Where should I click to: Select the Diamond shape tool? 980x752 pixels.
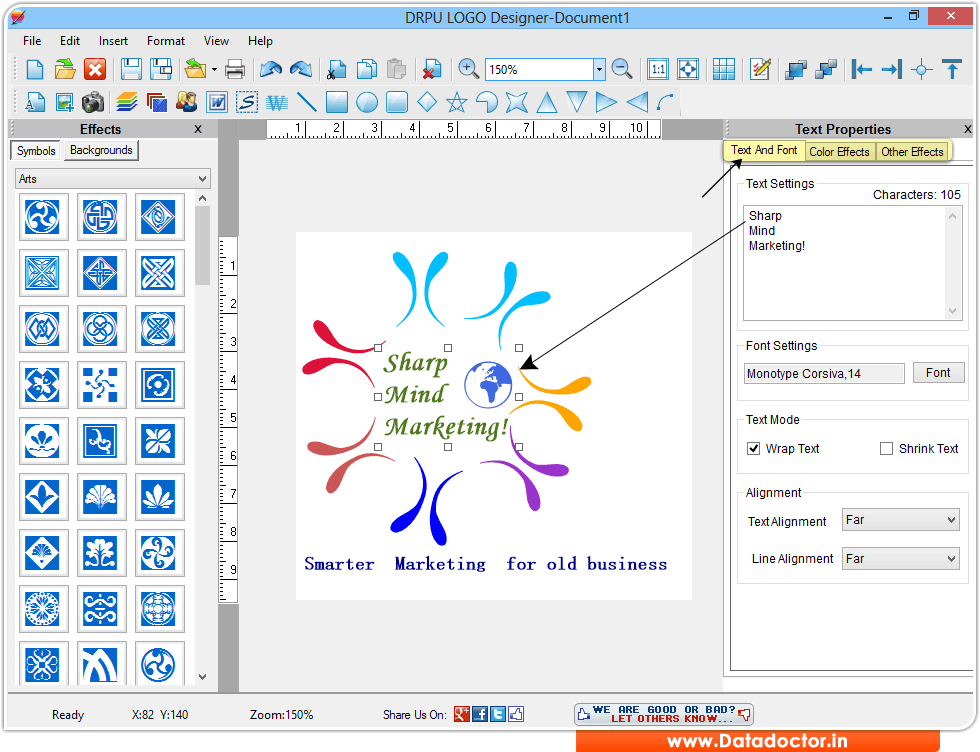[x=426, y=101]
